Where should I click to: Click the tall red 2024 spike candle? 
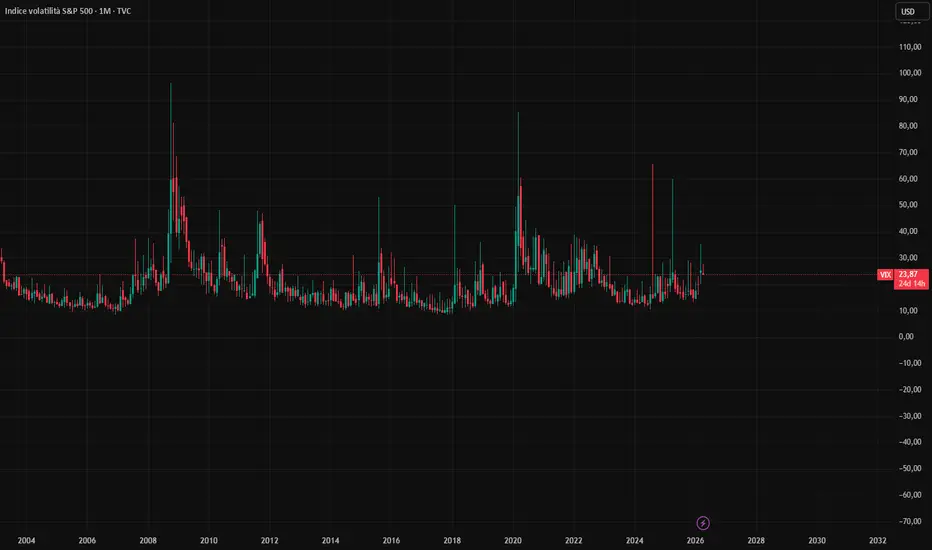tap(652, 166)
